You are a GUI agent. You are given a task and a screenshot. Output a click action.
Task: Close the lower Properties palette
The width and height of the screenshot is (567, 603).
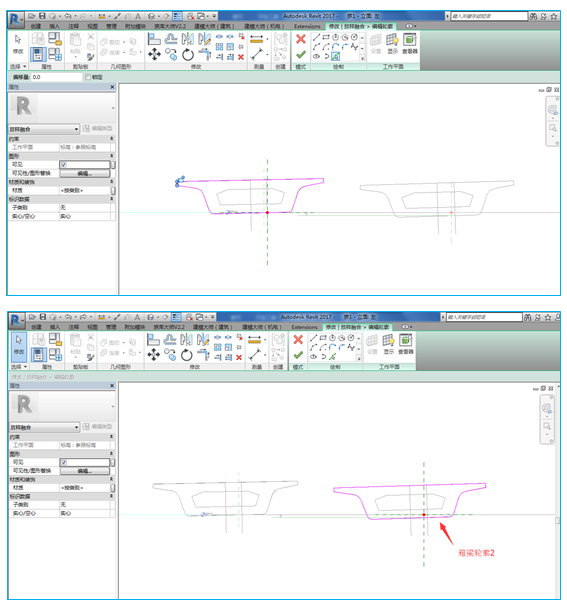(112, 386)
